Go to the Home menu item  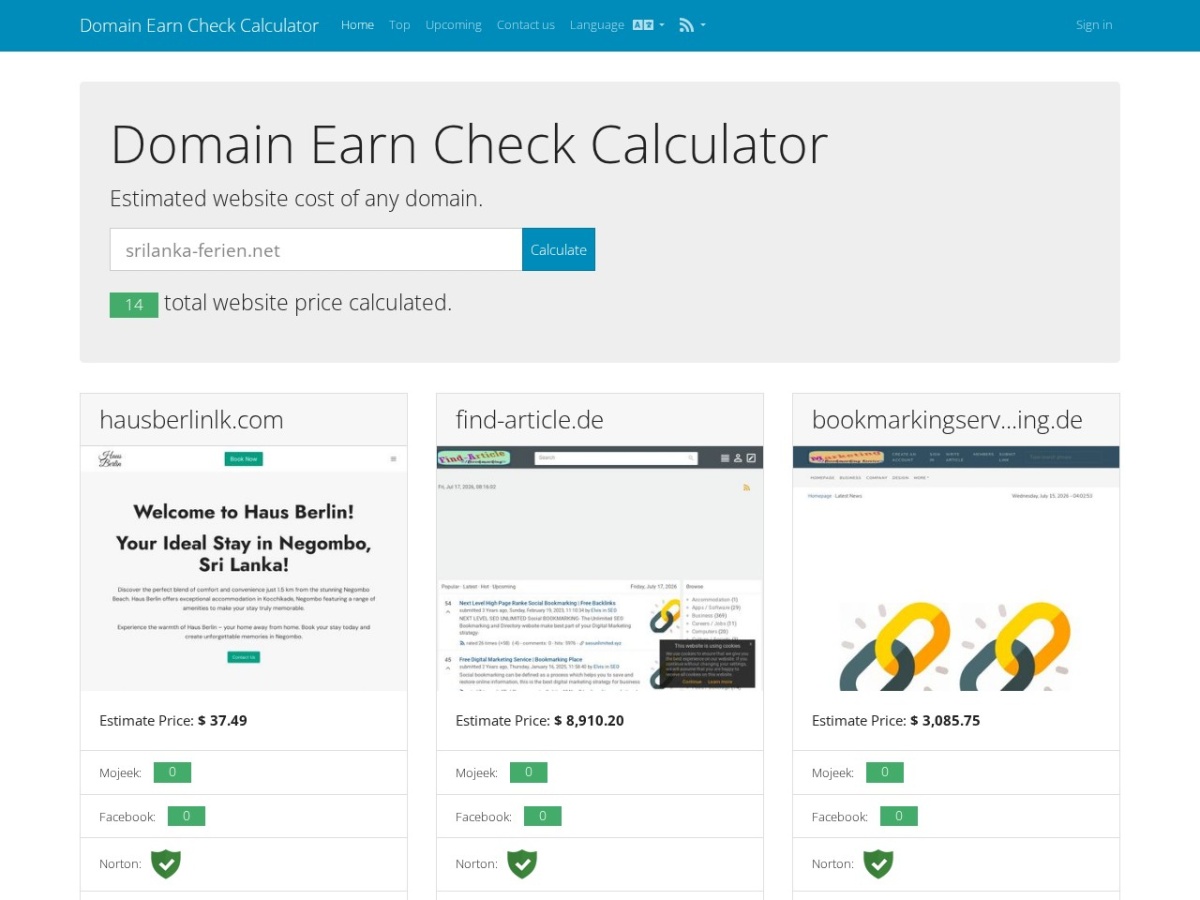click(x=357, y=25)
